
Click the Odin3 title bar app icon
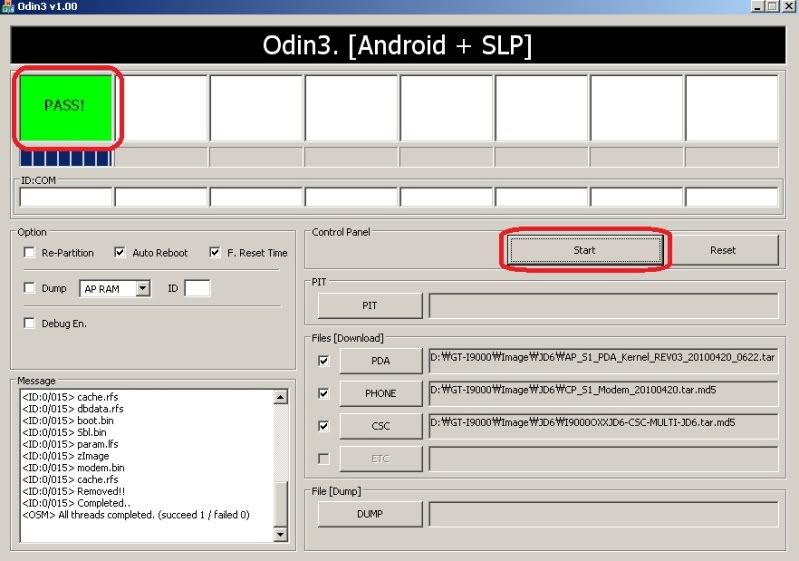coord(8,7)
